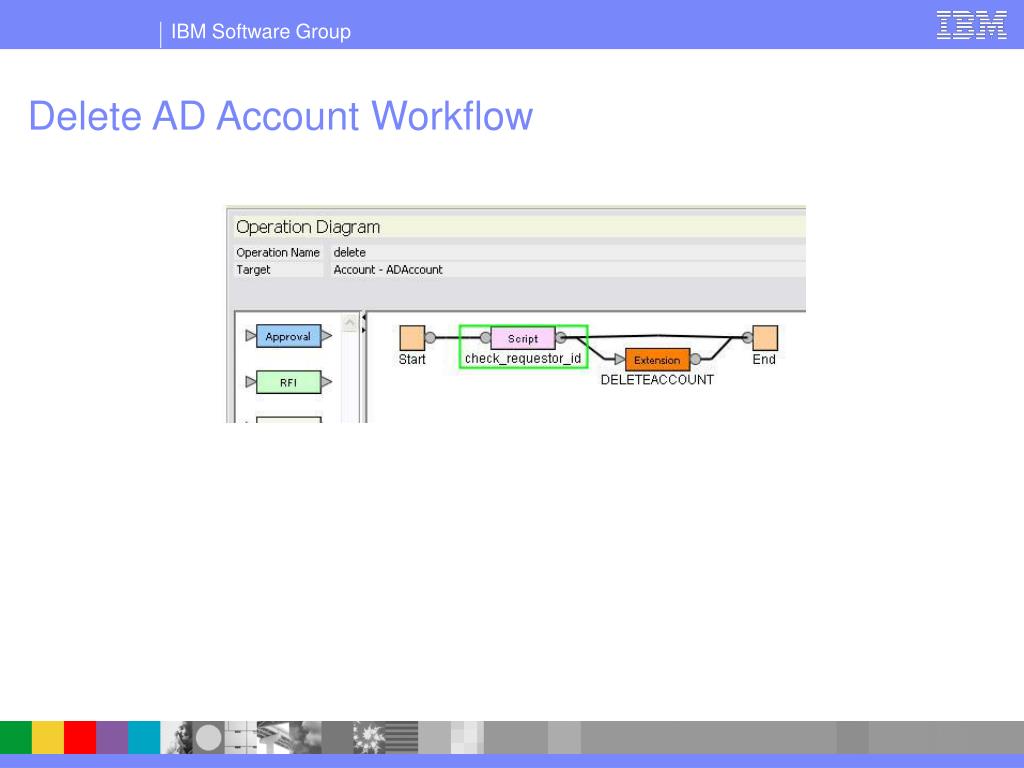Select the Approval node in the palette
Screen dimensions: 1024x768
[289, 336]
